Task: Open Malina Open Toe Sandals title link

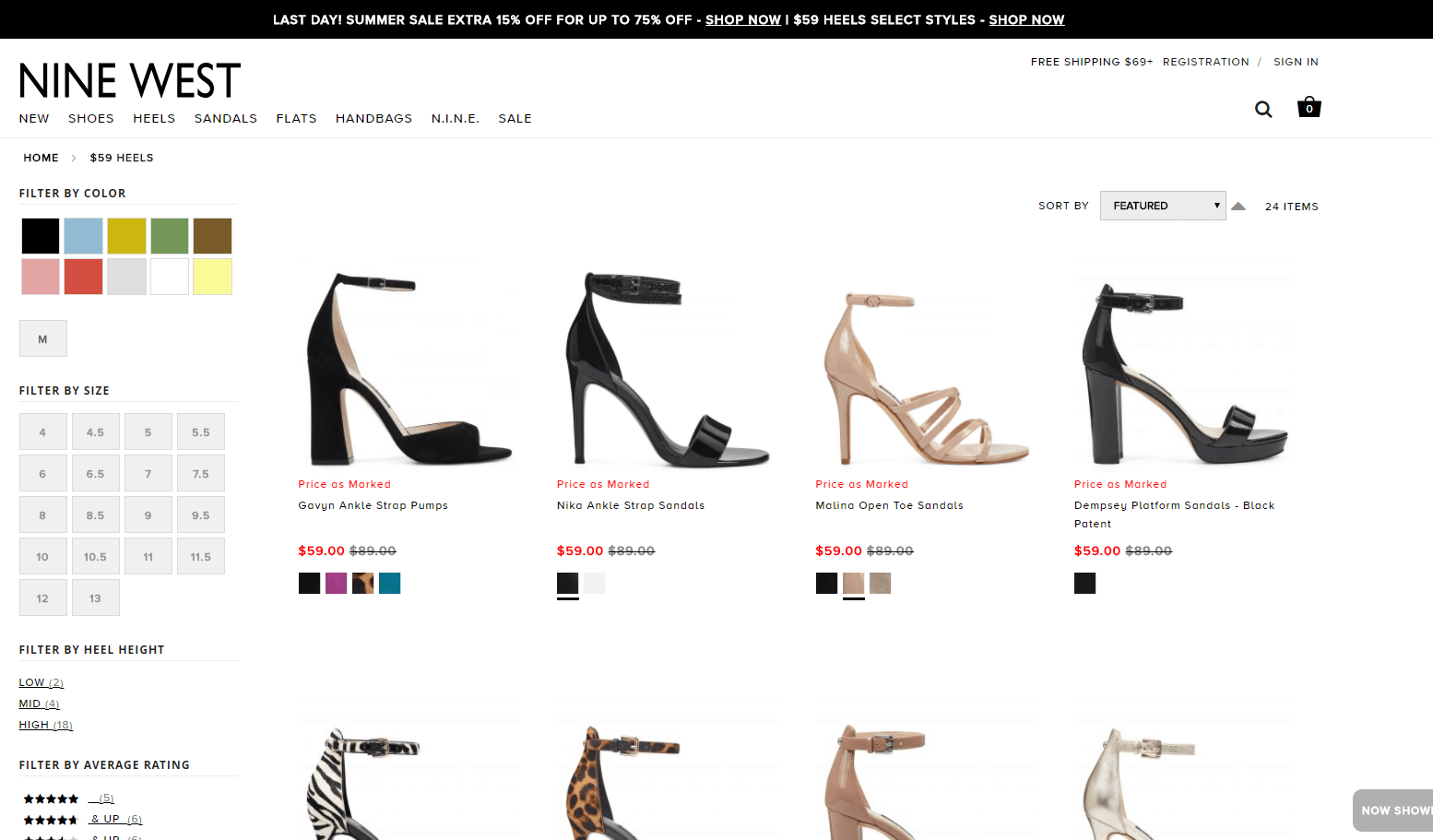Action: 890,505
